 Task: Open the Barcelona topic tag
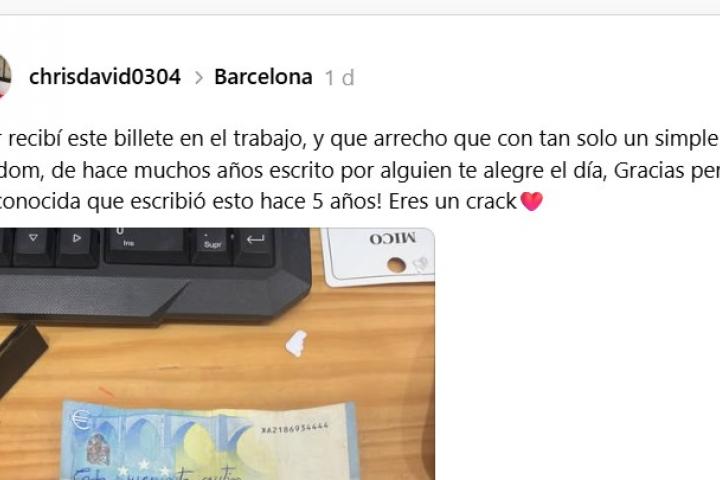click(x=263, y=77)
